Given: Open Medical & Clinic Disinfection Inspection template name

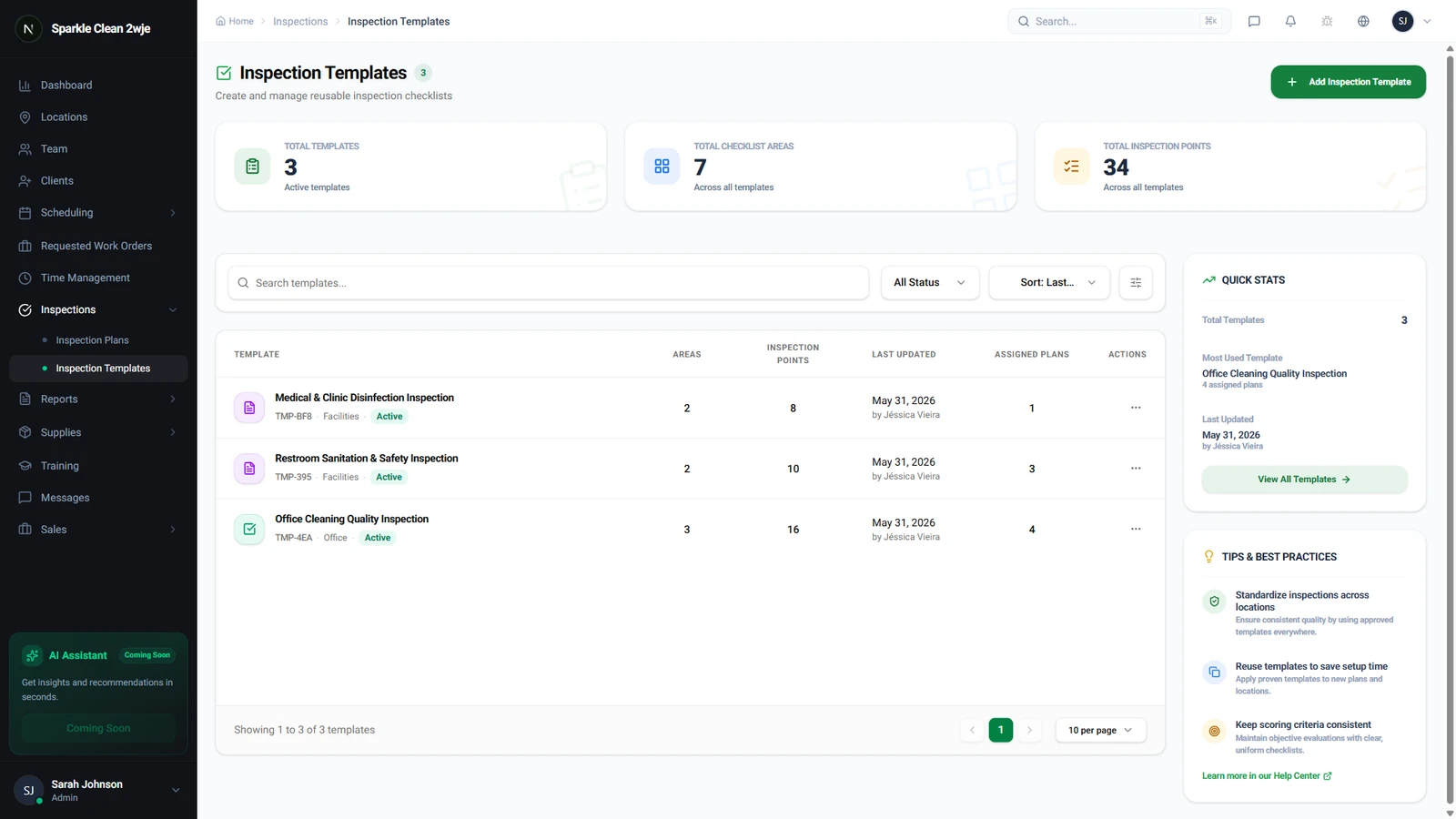Looking at the screenshot, I should tap(364, 398).
